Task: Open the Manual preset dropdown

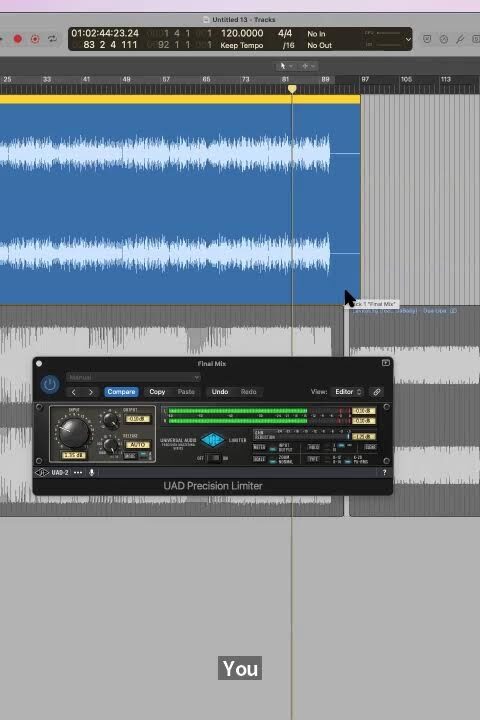Action: pyautogui.click(x=133, y=377)
